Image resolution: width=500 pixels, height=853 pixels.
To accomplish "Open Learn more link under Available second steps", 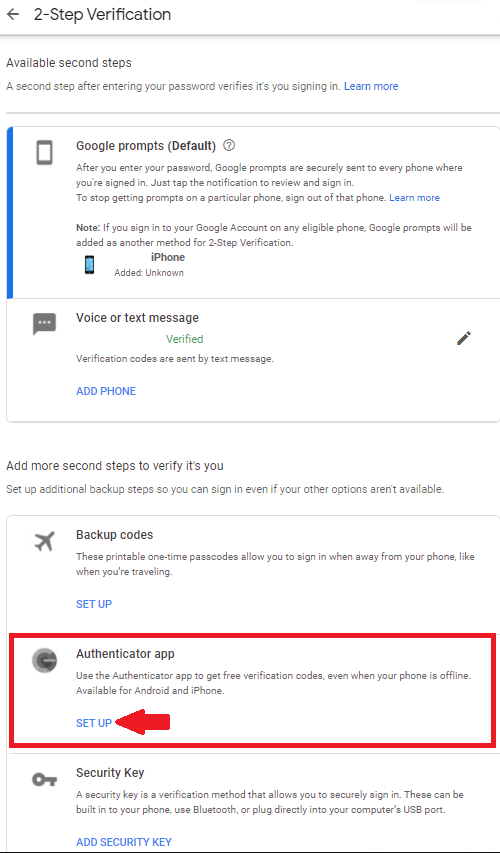I will (371, 86).
